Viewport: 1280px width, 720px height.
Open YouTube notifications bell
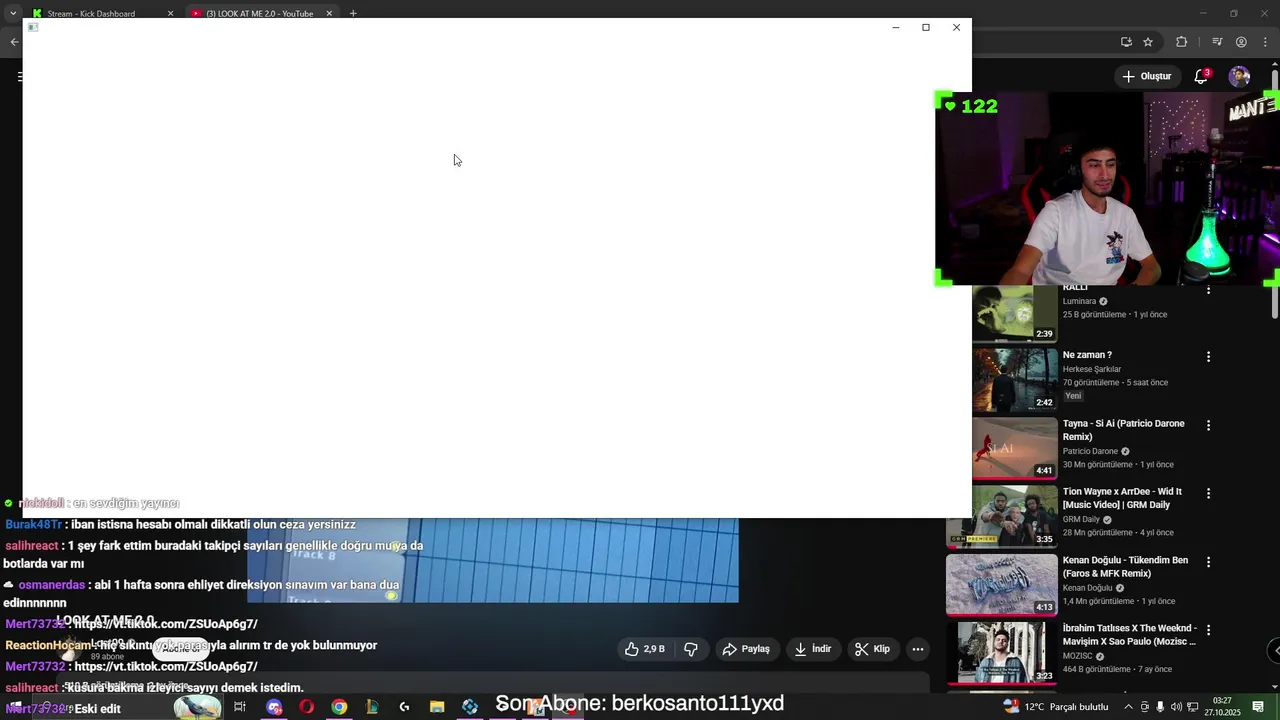pos(1202,76)
